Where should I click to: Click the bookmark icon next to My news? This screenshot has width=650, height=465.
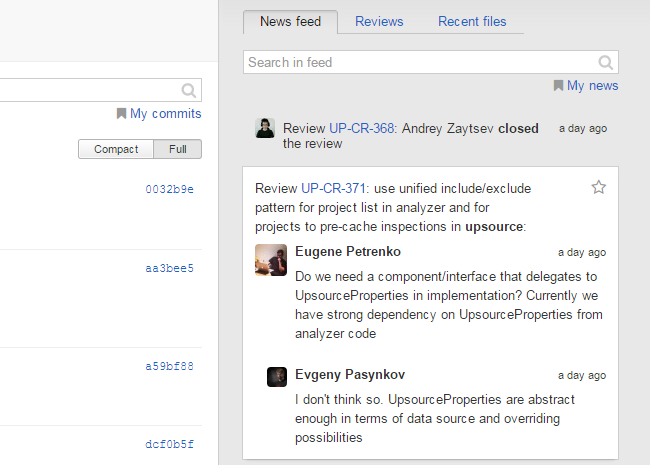(558, 85)
